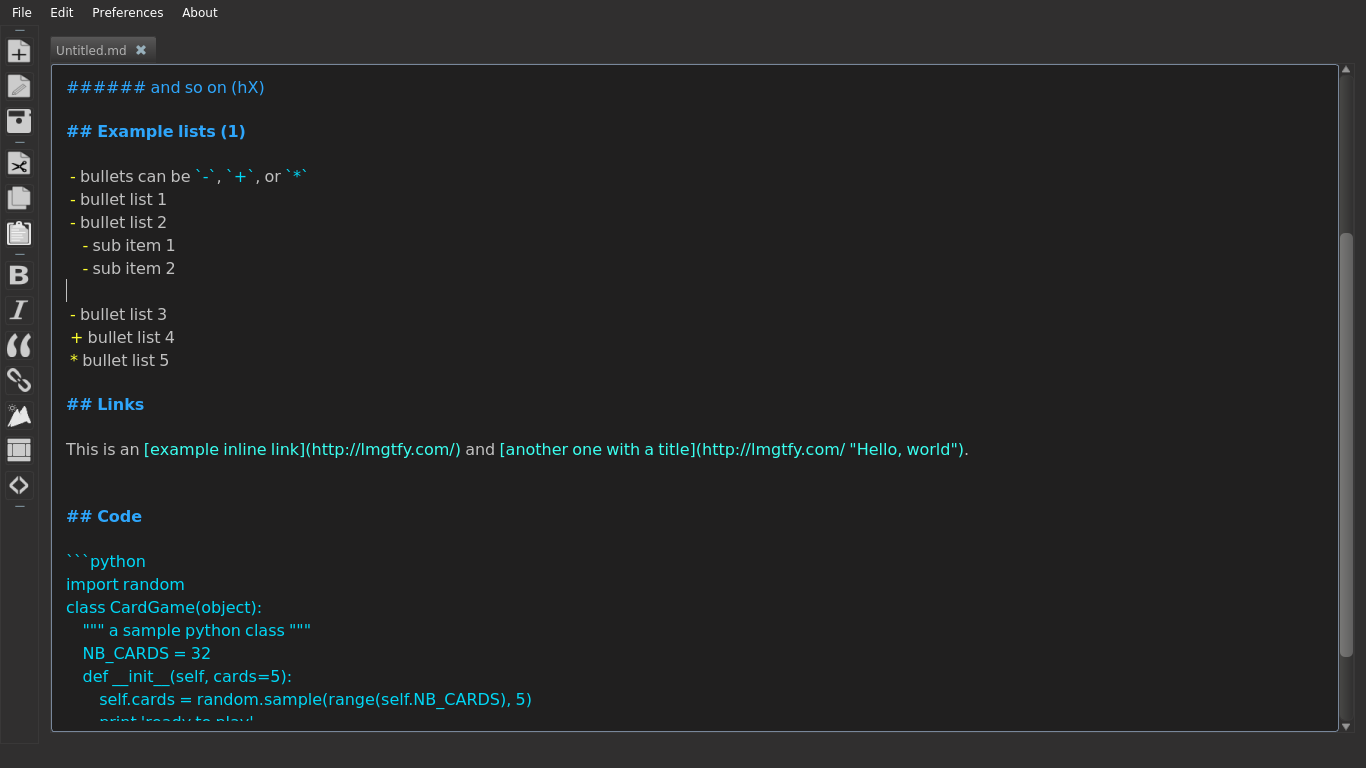Click the 'sub item 2' line

(129, 268)
